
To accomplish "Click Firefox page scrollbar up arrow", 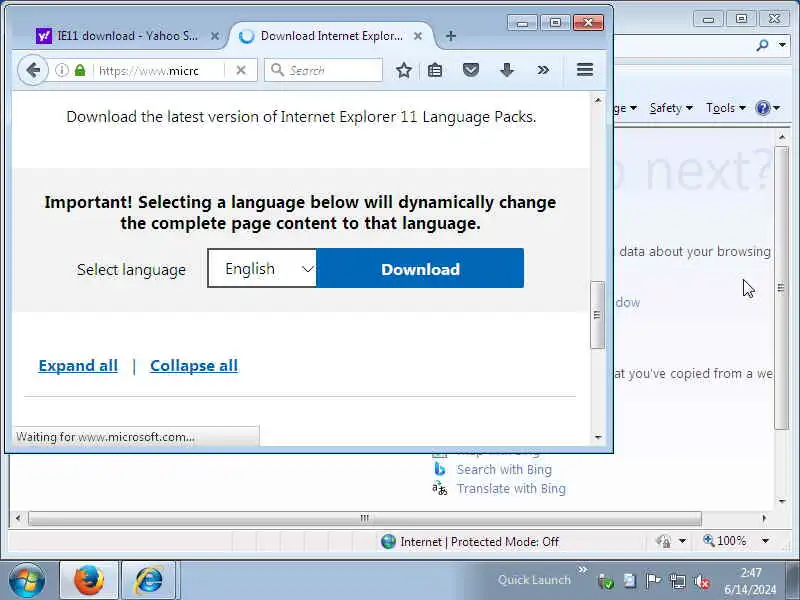I will point(598,101).
